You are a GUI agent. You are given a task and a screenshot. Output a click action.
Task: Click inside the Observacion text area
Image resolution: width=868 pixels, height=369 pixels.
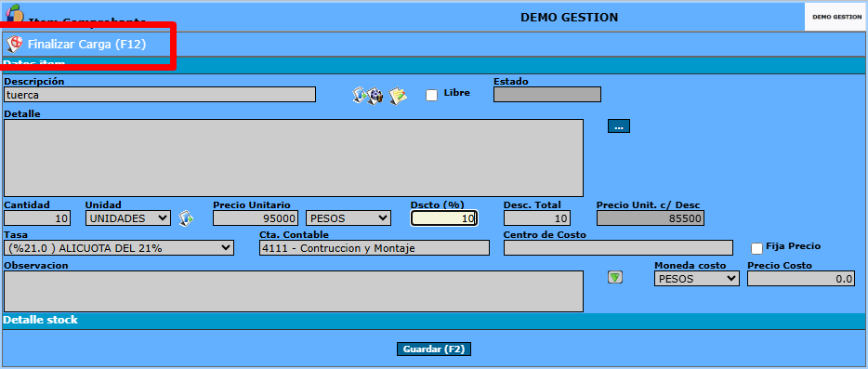[x=293, y=291]
